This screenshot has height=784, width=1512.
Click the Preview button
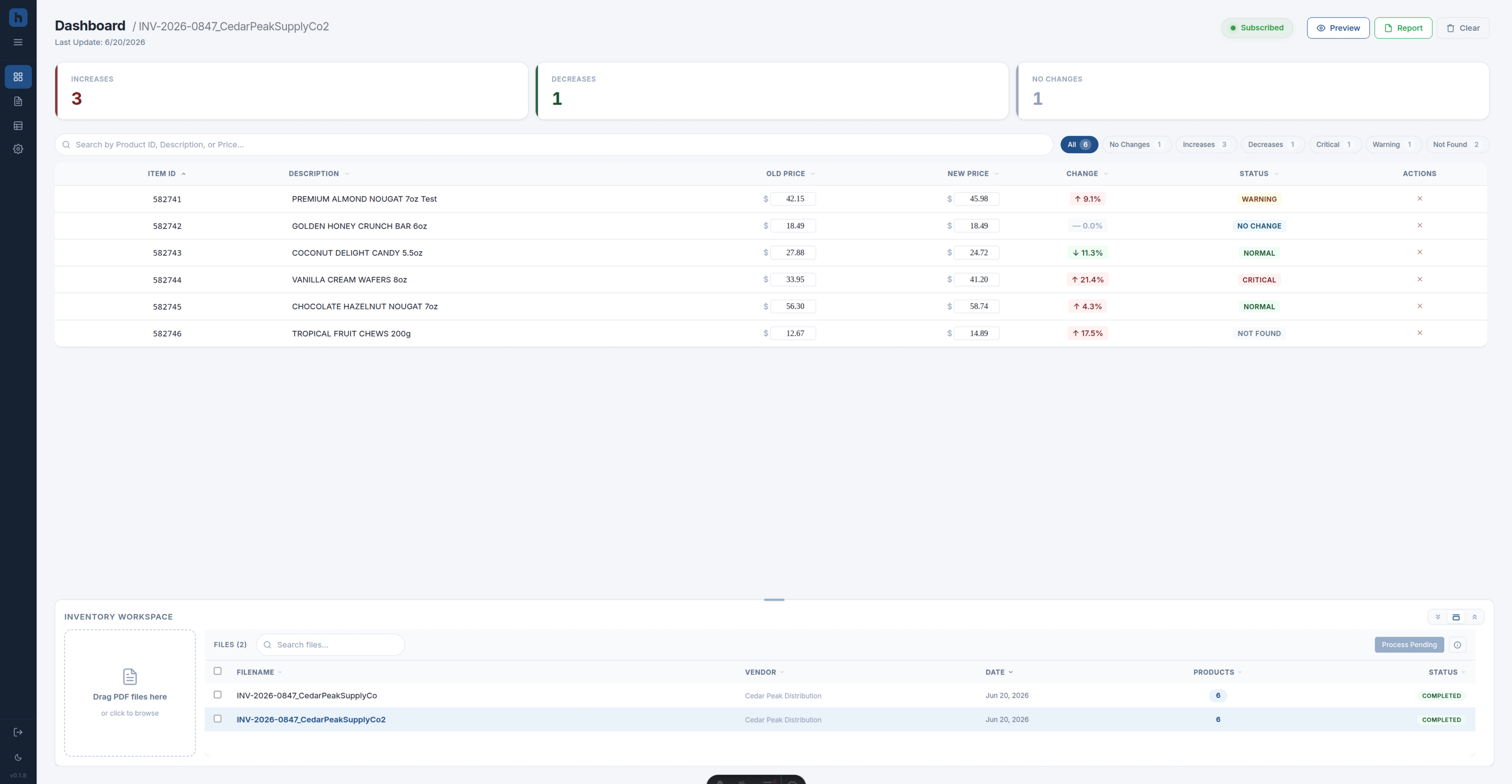click(x=1338, y=28)
